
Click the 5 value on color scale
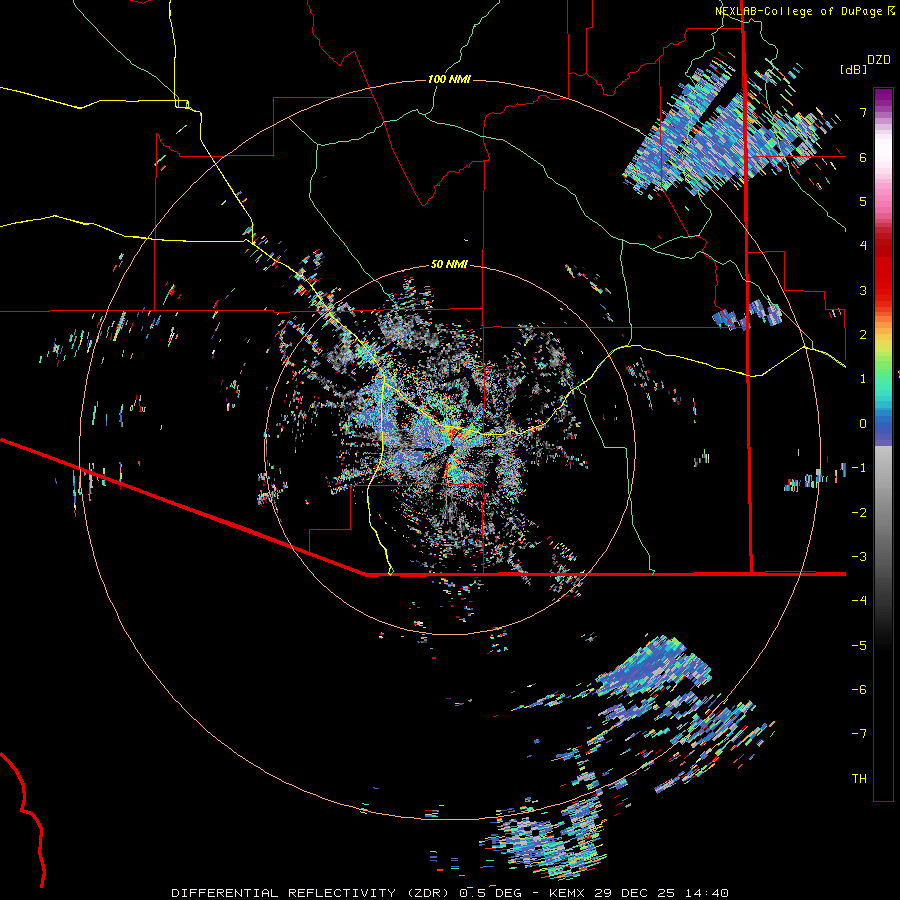[x=863, y=201]
